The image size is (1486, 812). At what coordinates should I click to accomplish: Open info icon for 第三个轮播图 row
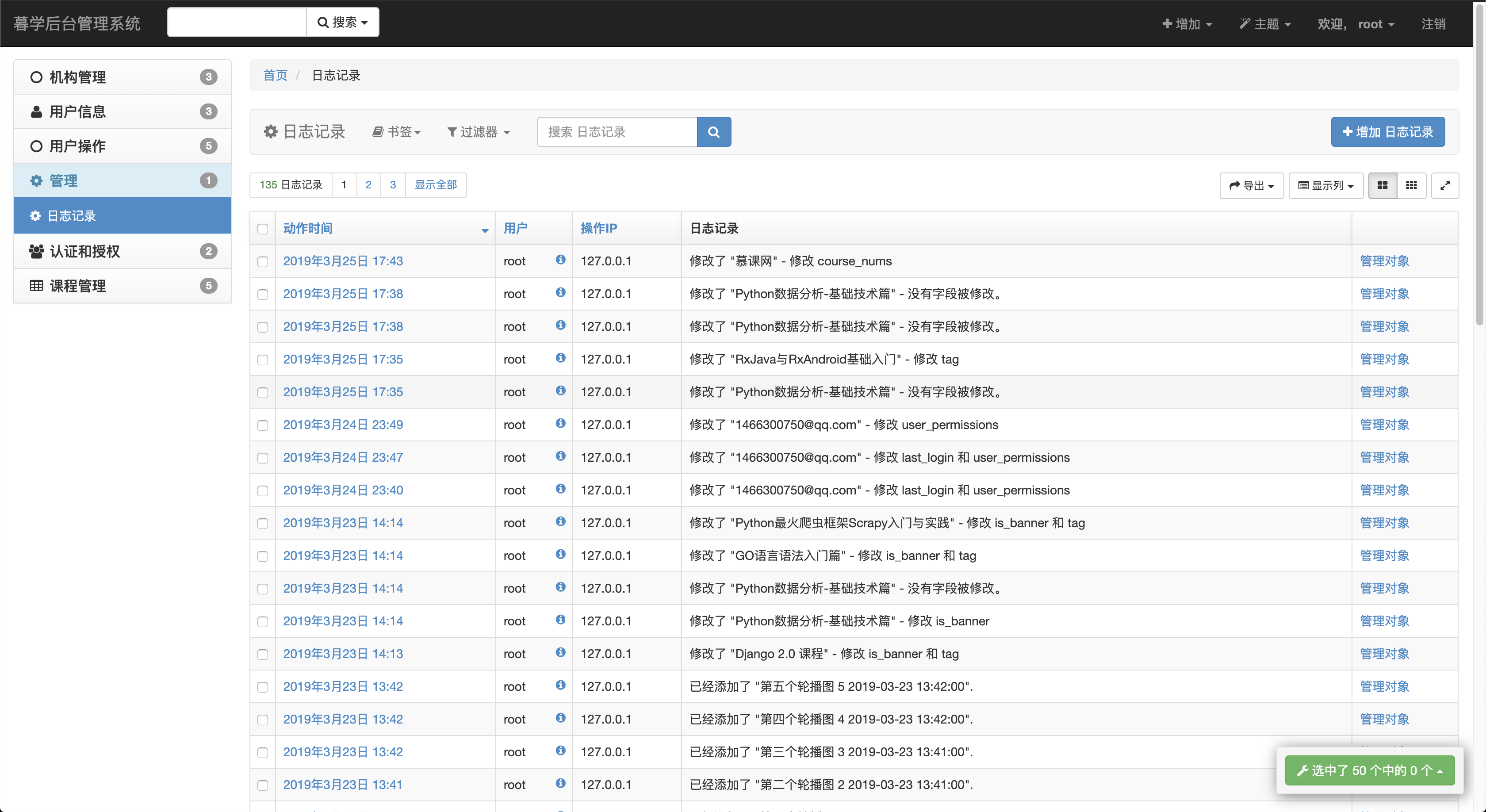[560, 750]
